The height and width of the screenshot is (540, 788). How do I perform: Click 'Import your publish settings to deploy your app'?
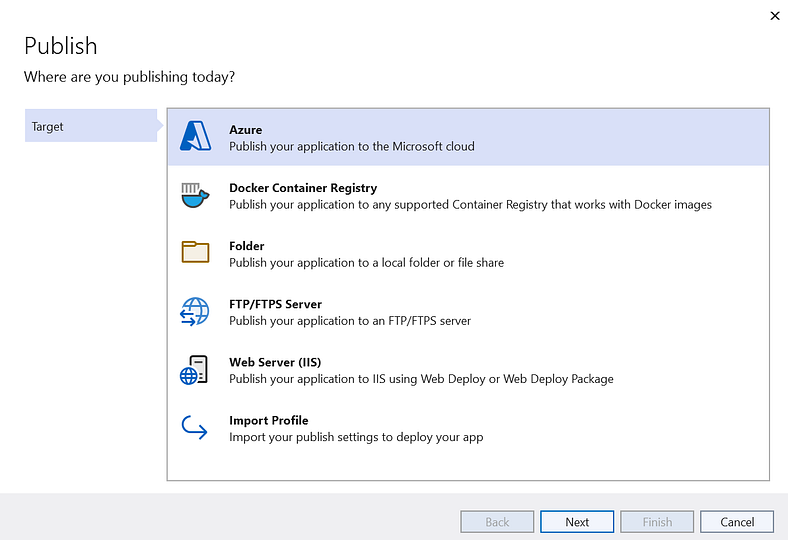pos(356,437)
